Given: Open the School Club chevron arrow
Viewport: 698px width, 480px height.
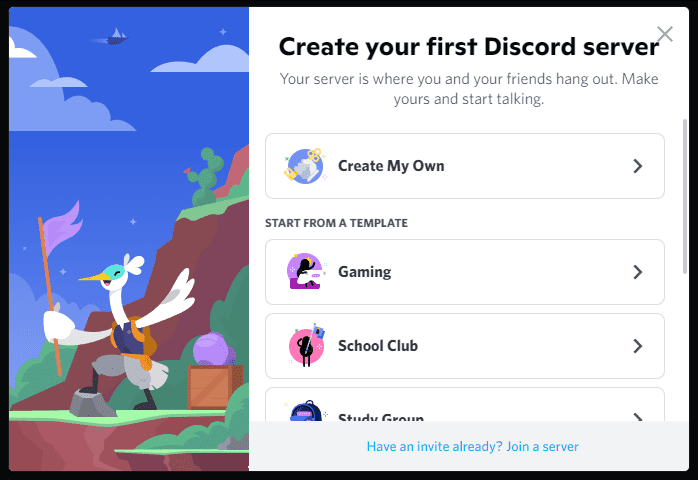Looking at the screenshot, I should tap(637, 346).
